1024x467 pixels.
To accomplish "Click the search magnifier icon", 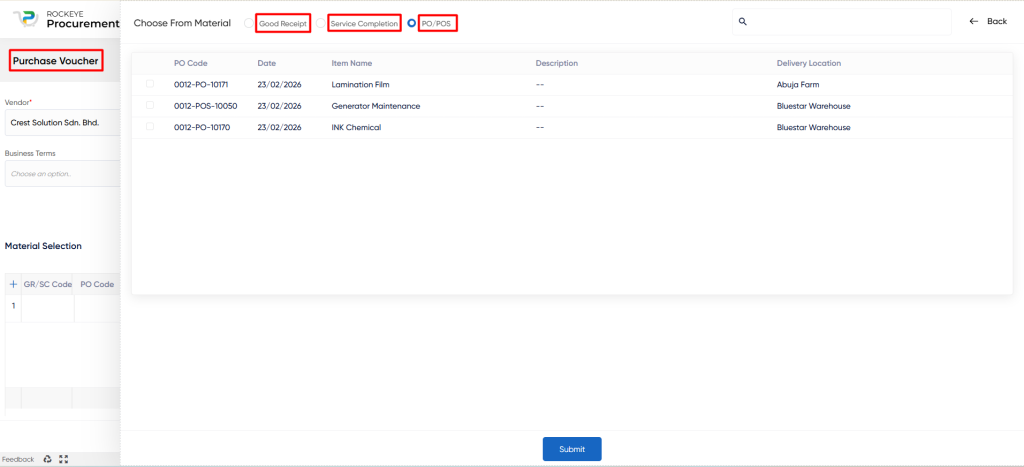I will 742,21.
